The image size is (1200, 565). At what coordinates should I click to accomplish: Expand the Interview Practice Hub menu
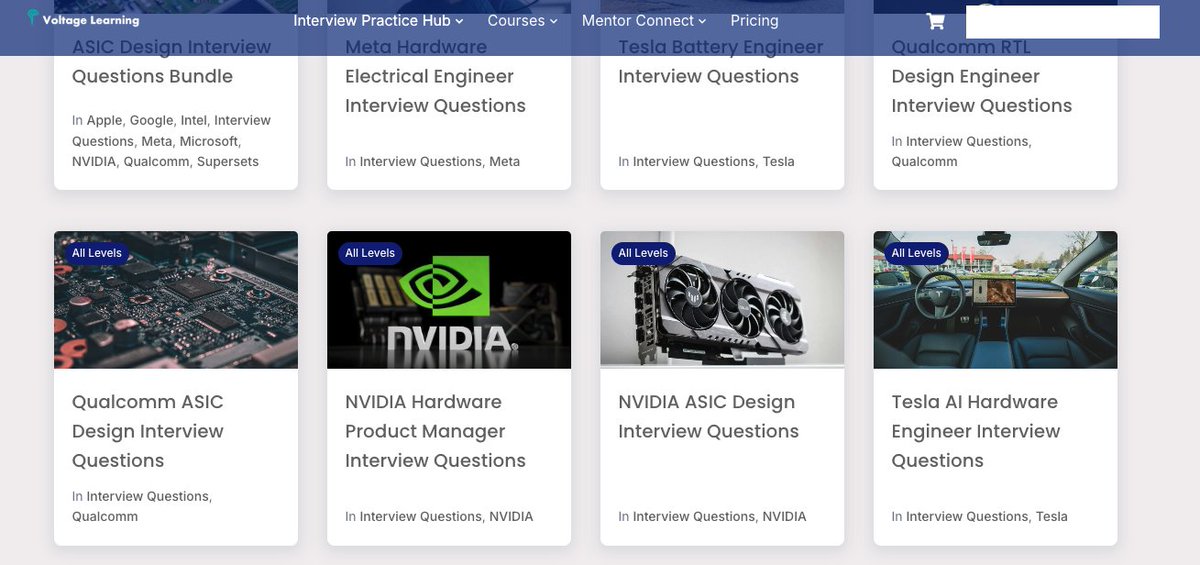(378, 20)
